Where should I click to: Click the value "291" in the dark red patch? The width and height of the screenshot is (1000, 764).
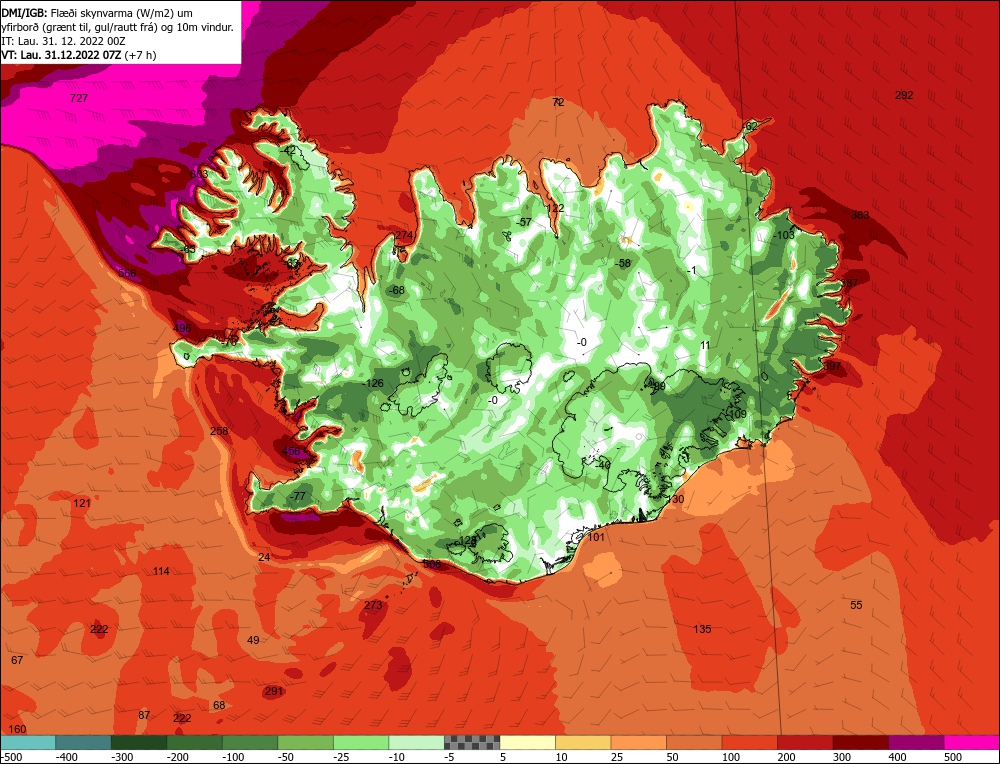coord(274,691)
